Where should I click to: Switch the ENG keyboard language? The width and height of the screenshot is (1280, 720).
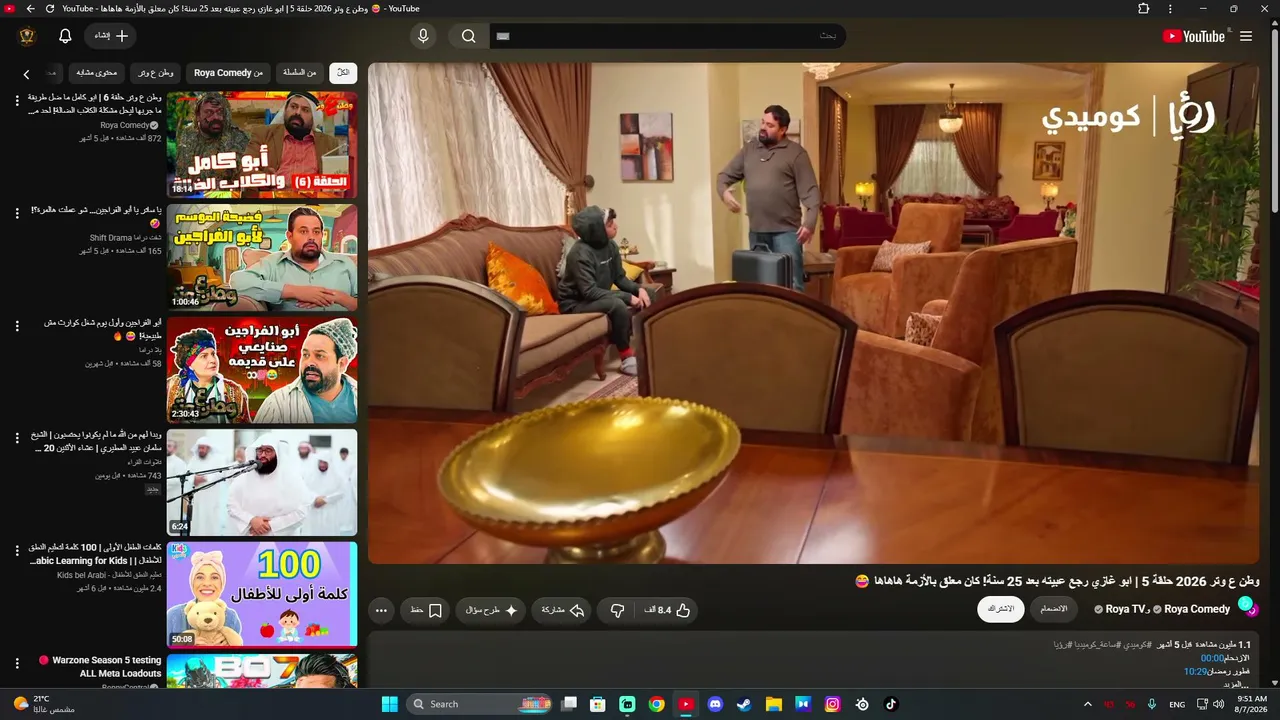coord(1177,704)
